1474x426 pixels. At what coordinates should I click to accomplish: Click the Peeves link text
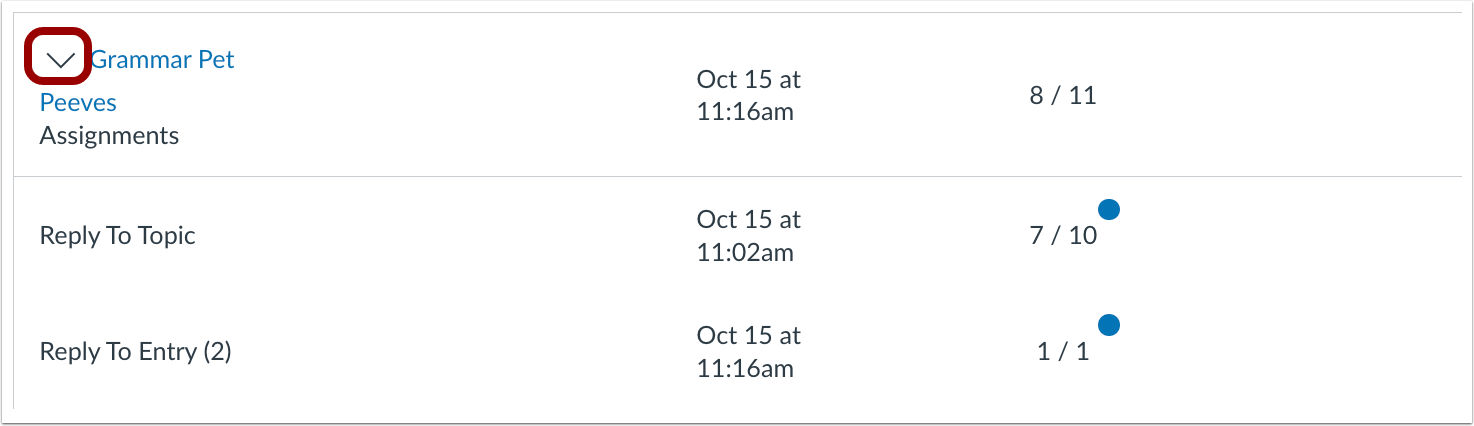click(78, 103)
